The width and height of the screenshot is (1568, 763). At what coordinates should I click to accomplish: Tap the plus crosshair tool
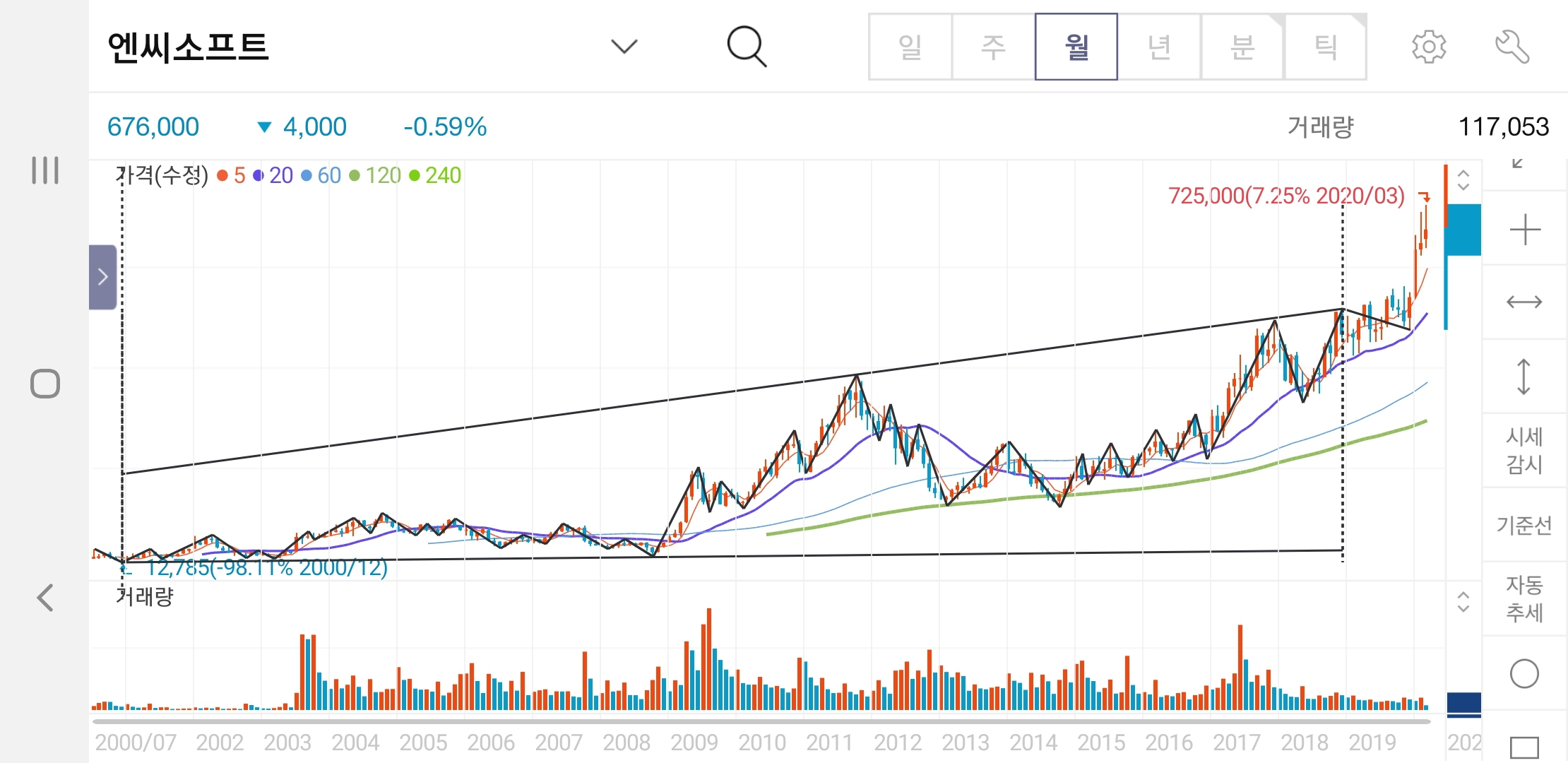tap(1525, 230)
